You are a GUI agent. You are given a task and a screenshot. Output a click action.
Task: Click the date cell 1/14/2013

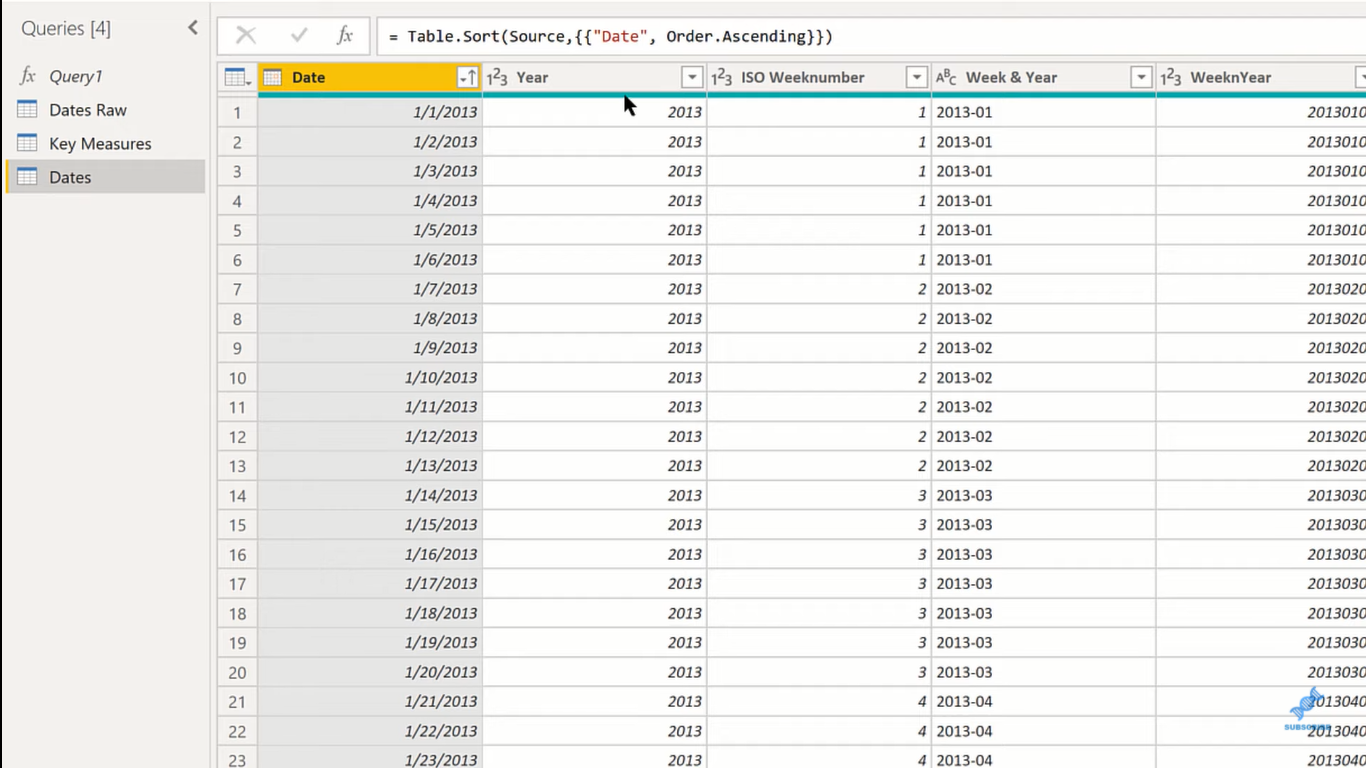tap(370, 495)
